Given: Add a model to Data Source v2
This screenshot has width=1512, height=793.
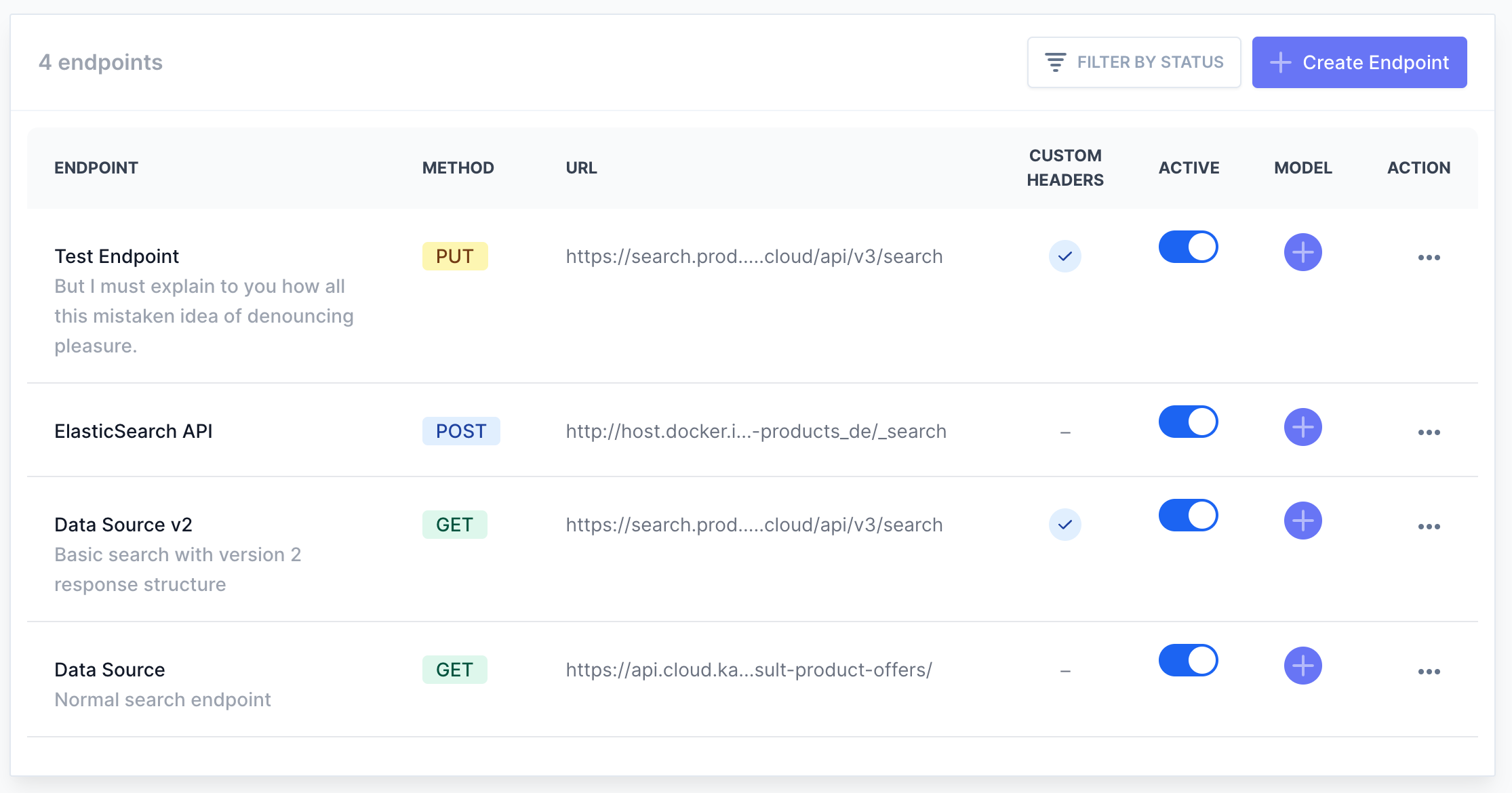Looking at the screenshot, I should (x=1302, y=521).
